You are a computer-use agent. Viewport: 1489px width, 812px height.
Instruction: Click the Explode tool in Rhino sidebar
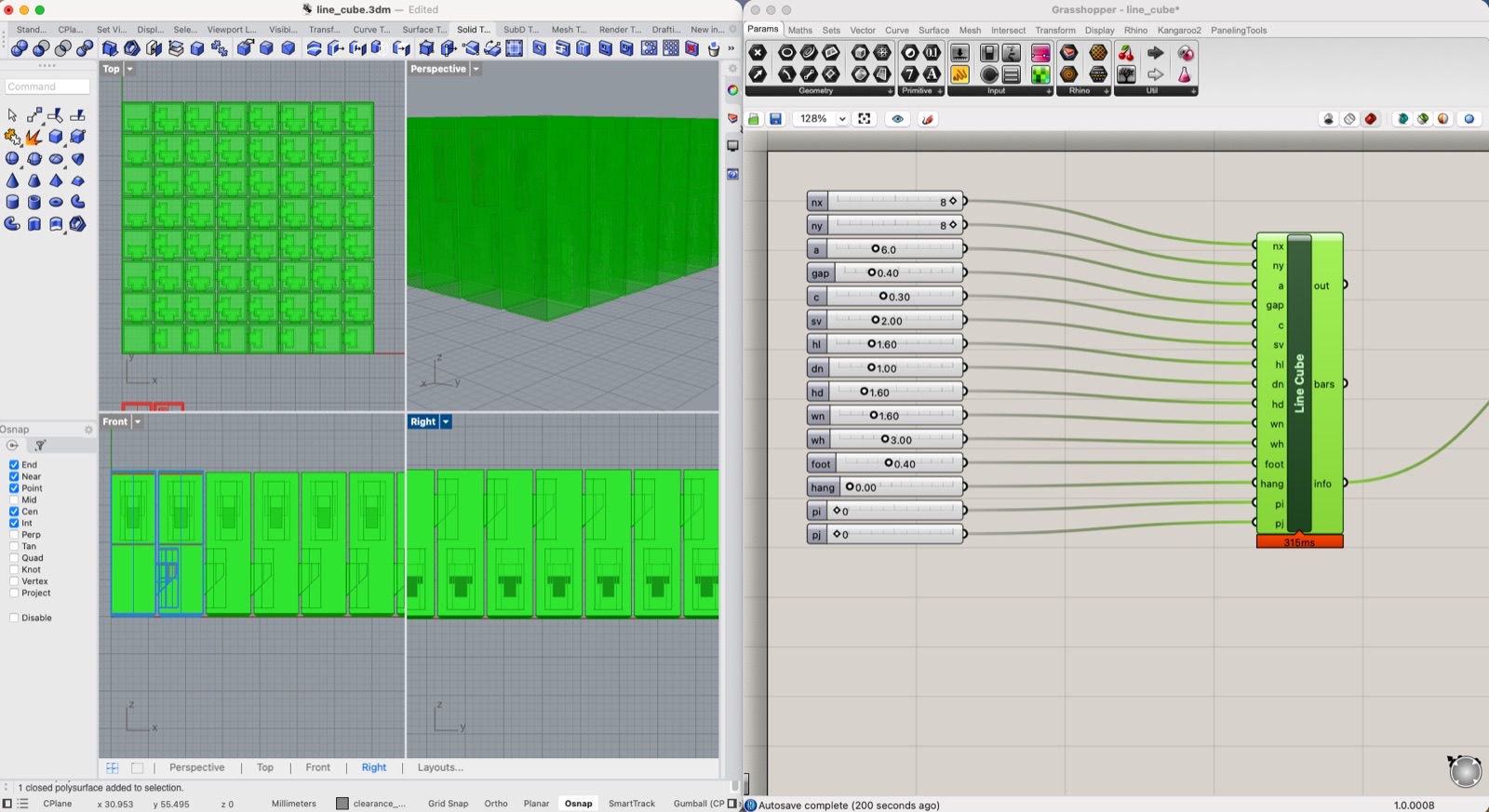pyautogui.click(x=34, y=137)
